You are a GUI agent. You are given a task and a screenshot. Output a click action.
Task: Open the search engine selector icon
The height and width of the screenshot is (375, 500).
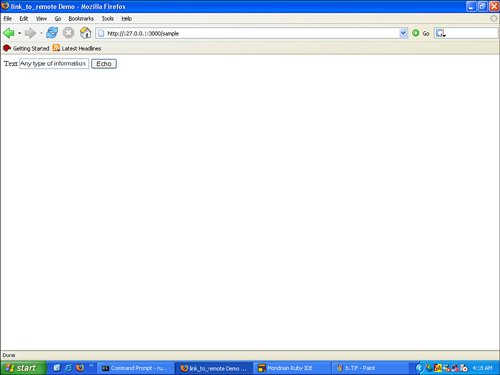tap(441, 33)
